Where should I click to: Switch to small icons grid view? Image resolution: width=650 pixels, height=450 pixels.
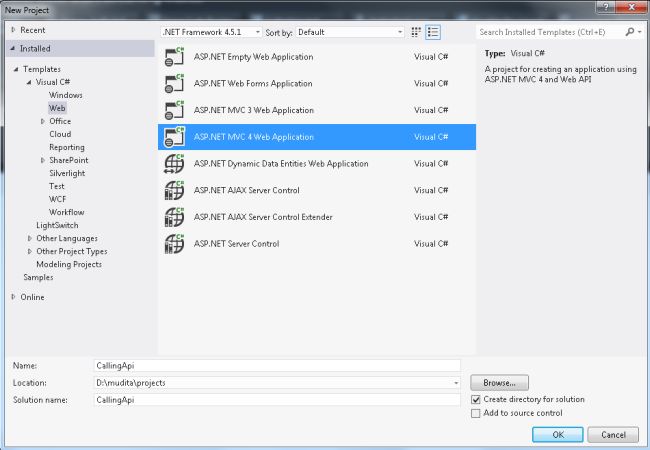416,32
